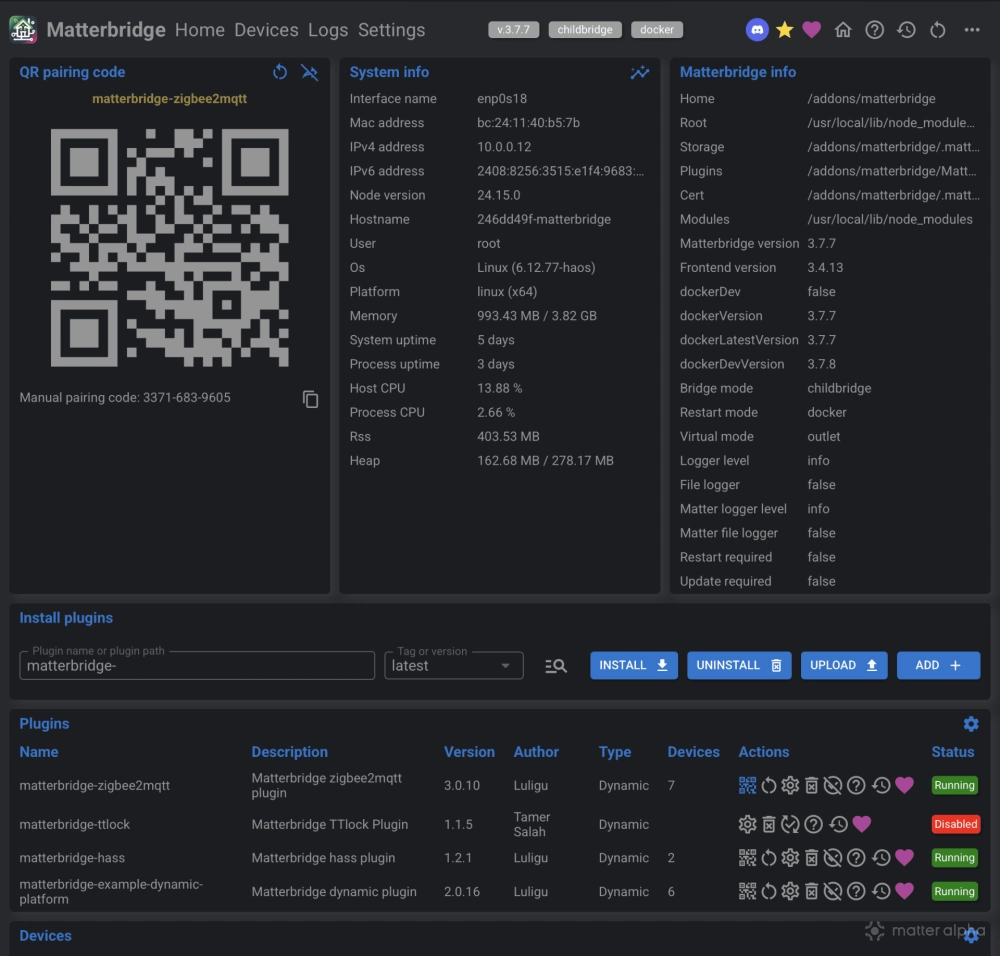The image size is (1000, 956).
Task: Click the ADD button
Action: tap(938, 665)
